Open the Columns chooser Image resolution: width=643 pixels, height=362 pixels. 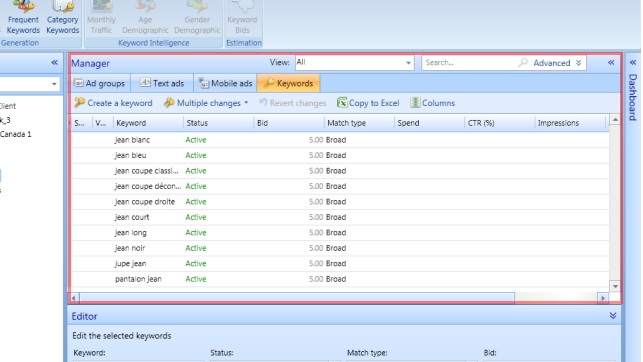coord(432,103)
